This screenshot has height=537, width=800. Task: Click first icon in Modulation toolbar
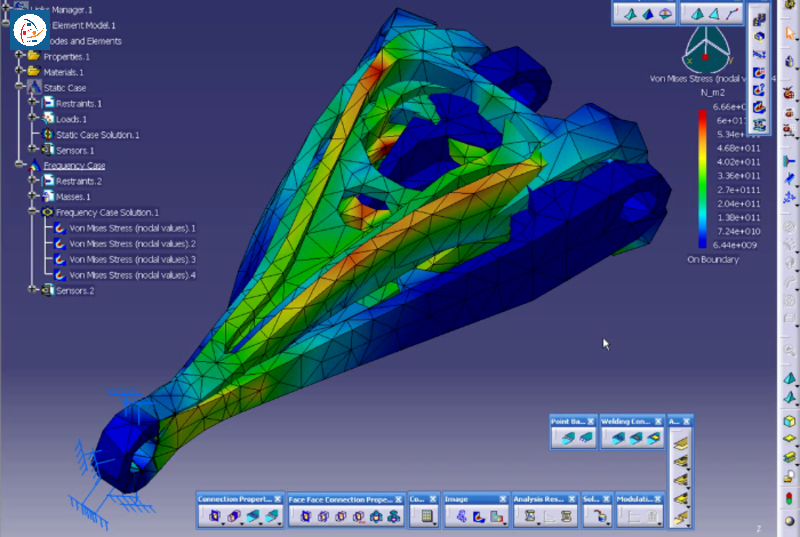[634, 516]
